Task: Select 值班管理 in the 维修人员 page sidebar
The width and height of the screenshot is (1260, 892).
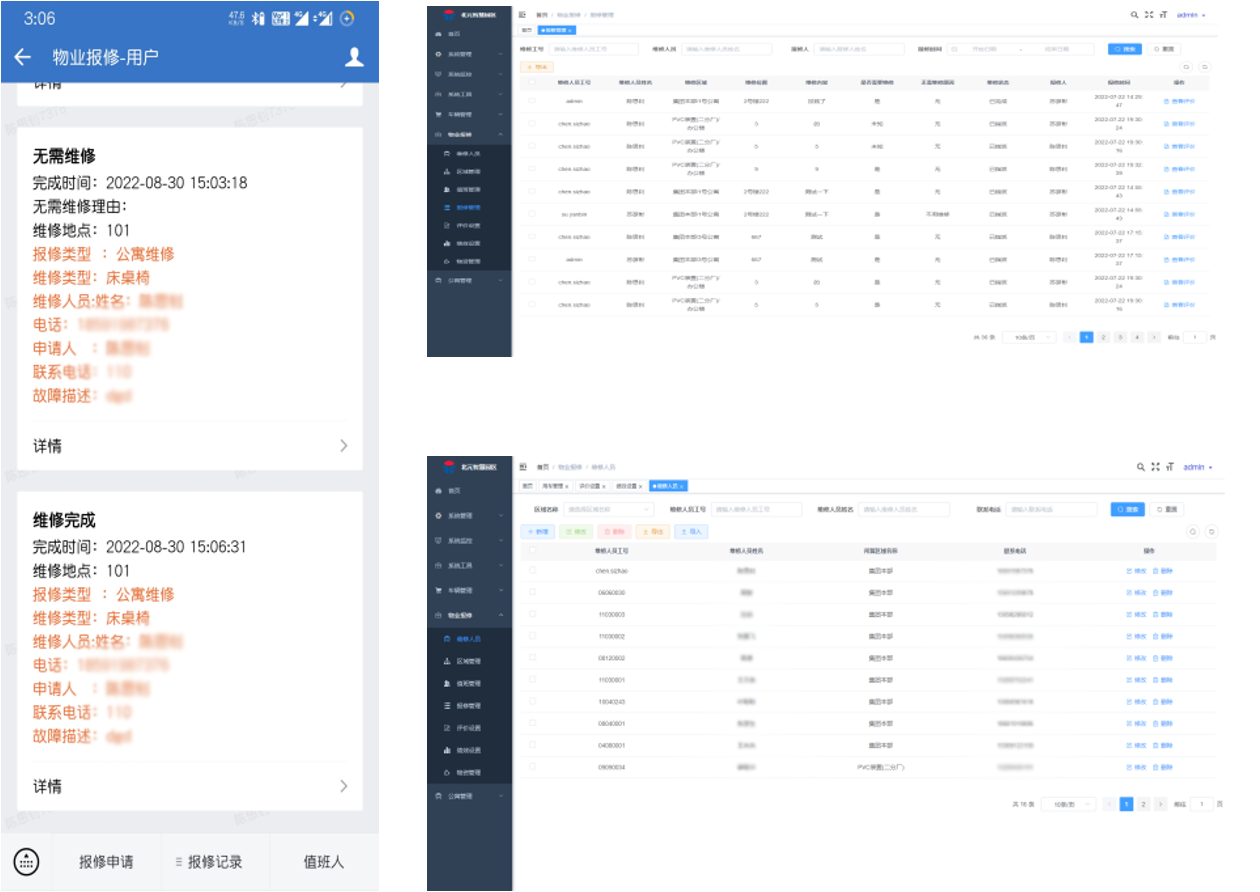Action: [468, 683]
